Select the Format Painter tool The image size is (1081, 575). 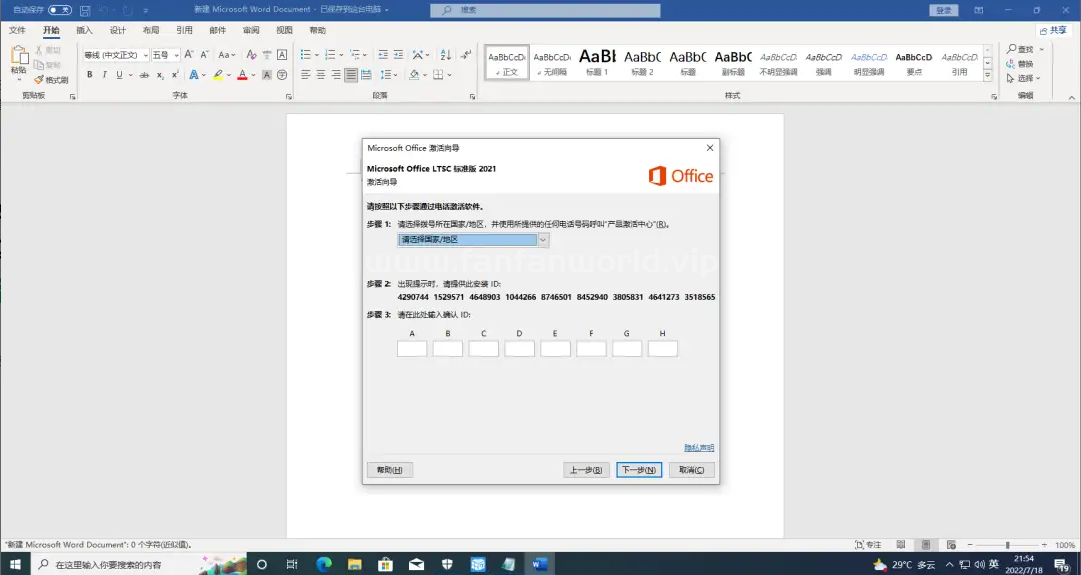pos(51,80)
